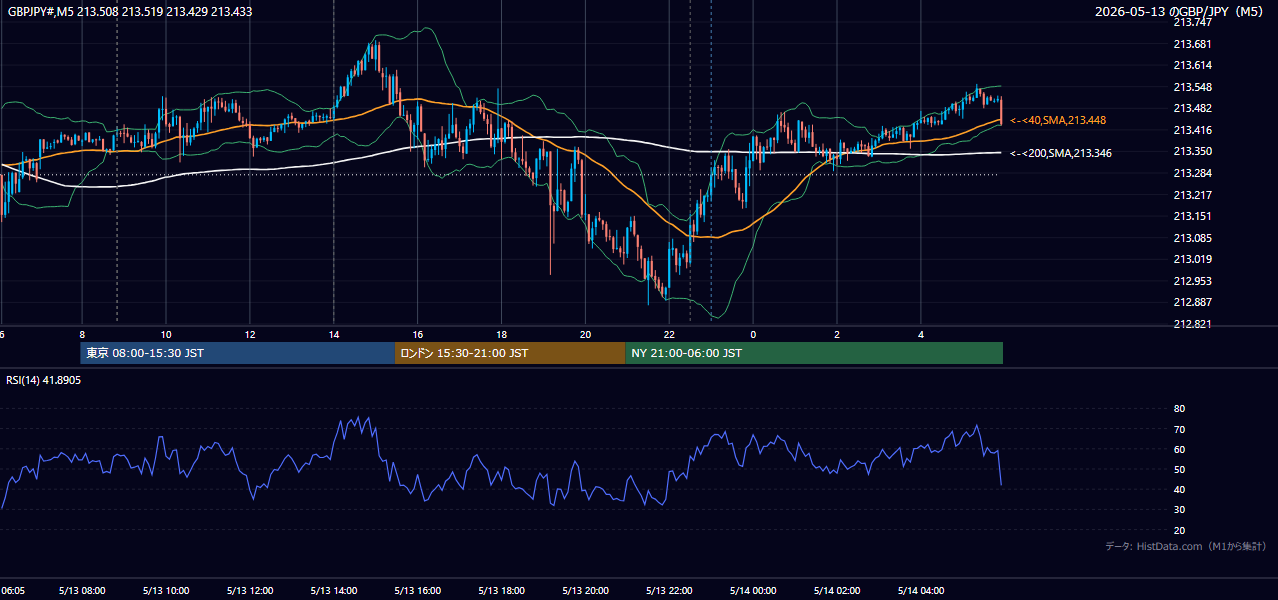The image size is (1278, 600).
Task: Click price level 213.416 on axis
Action: 1192,130
